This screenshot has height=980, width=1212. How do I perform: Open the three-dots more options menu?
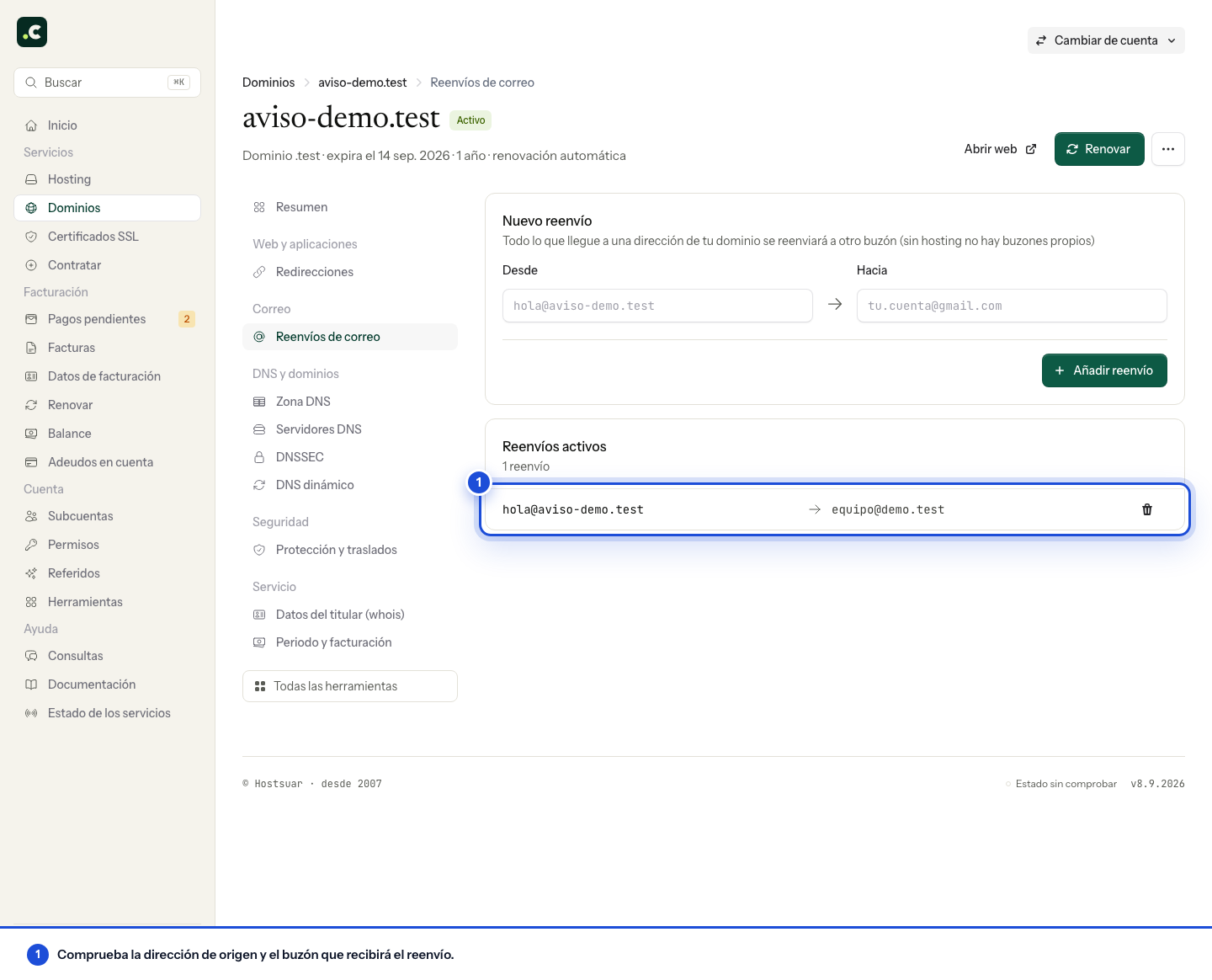point(1168,149)
